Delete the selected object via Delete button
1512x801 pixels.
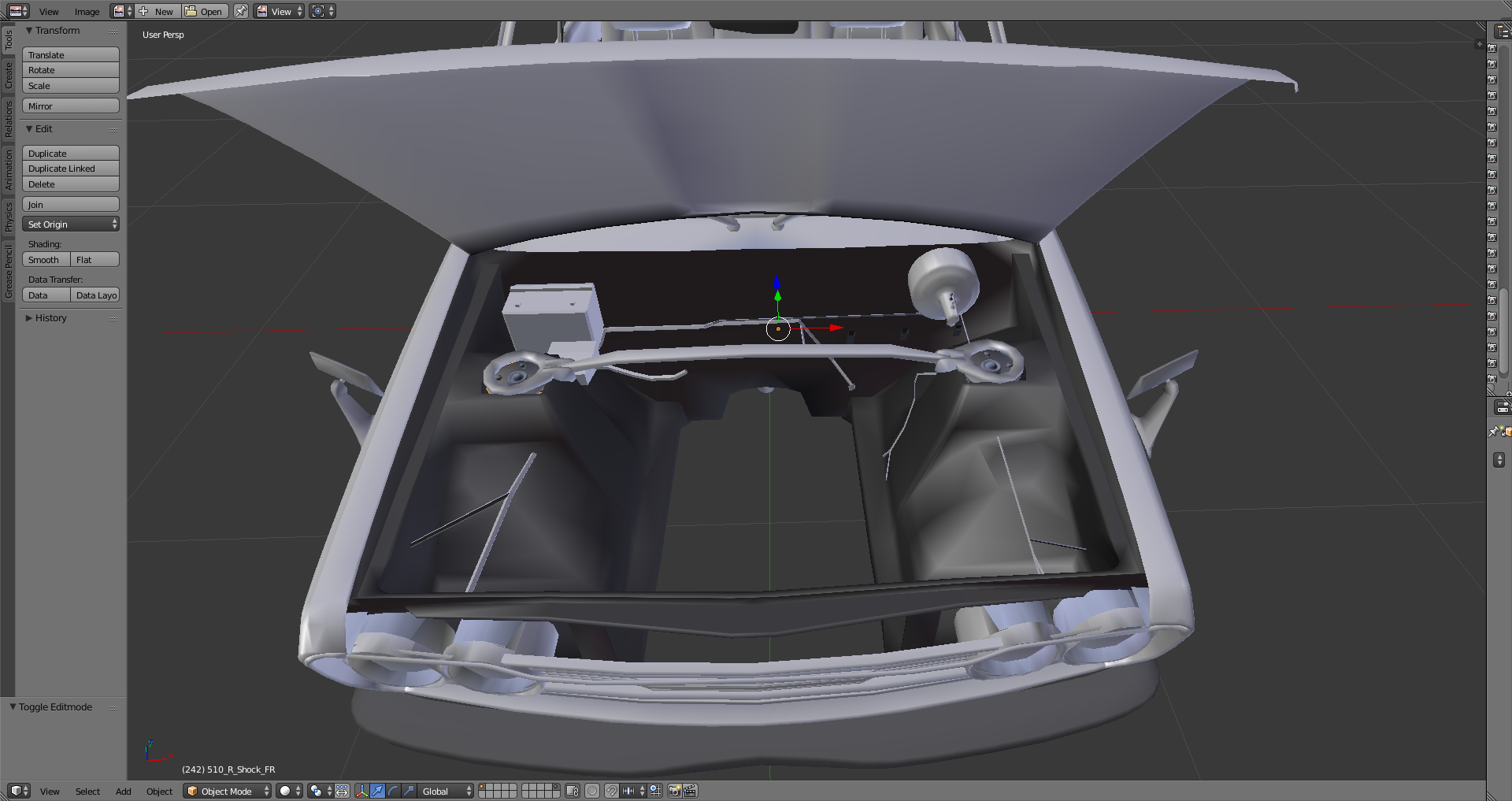(x=71, y=184)
